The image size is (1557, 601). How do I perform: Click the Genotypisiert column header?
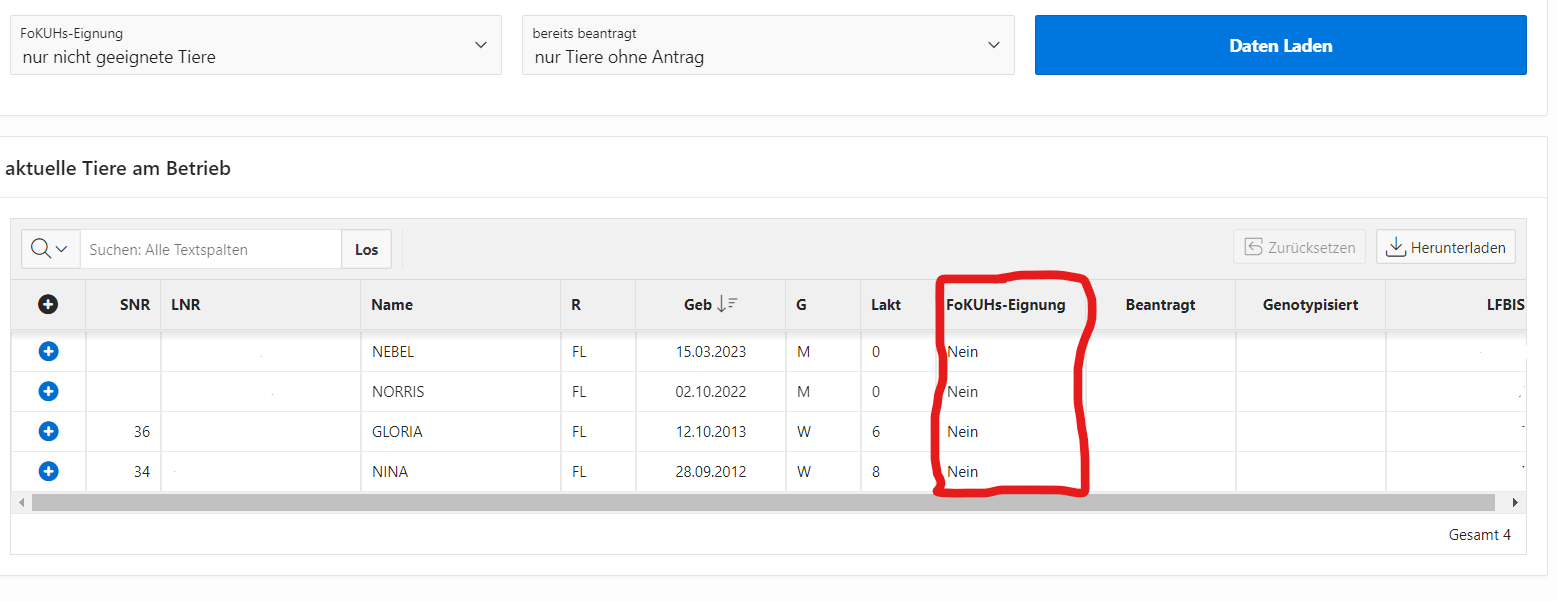tap(1310, 305)
